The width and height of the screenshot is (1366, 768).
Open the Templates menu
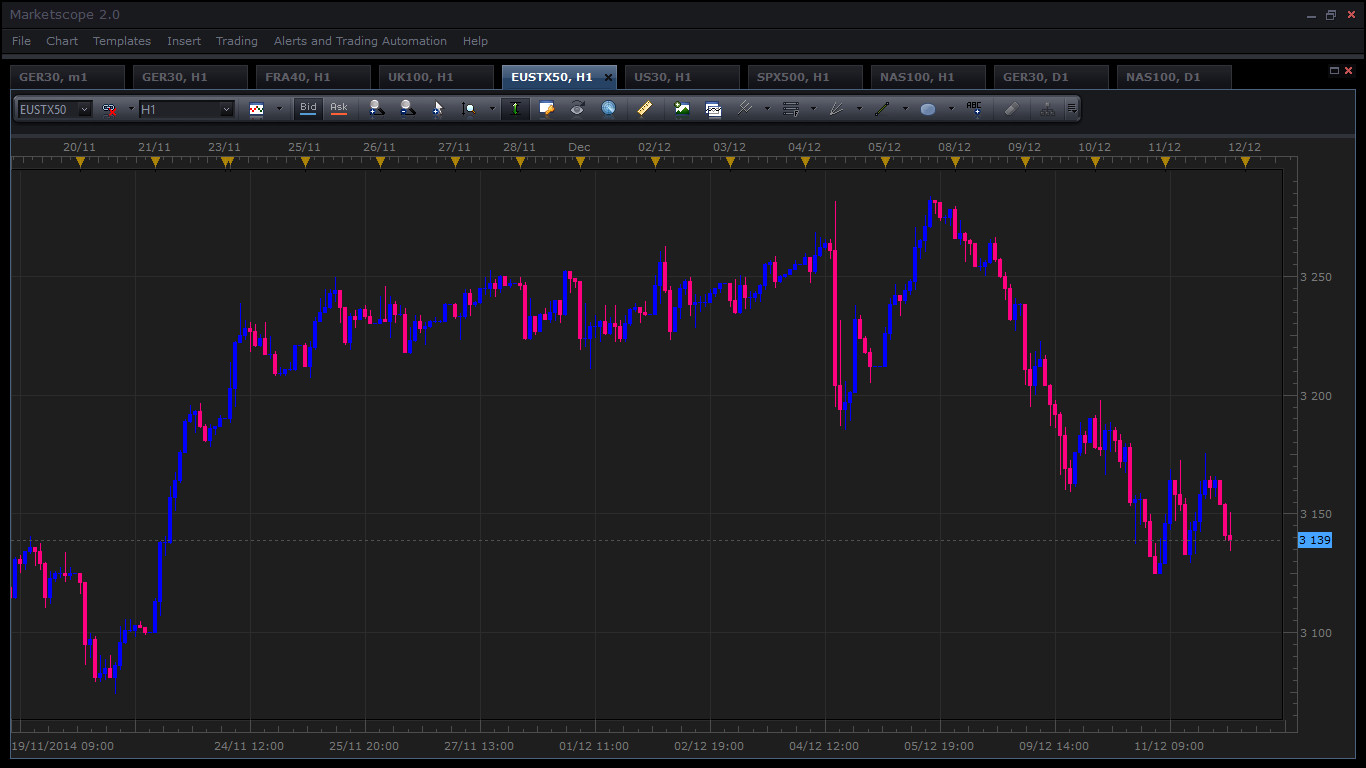(122, 41)
